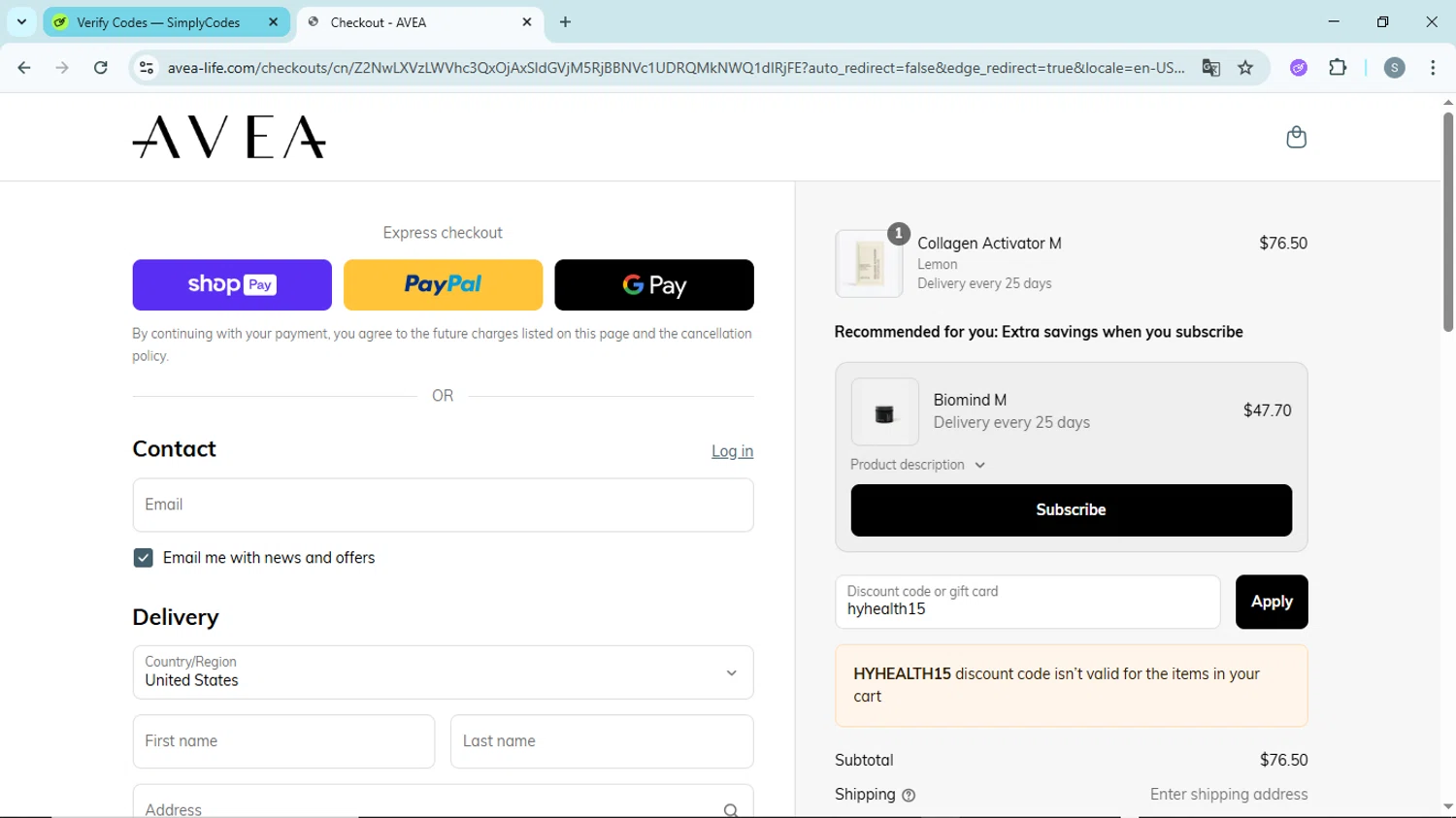
Task: Bookmark this page with the star icon
Action: point(1245,68)
